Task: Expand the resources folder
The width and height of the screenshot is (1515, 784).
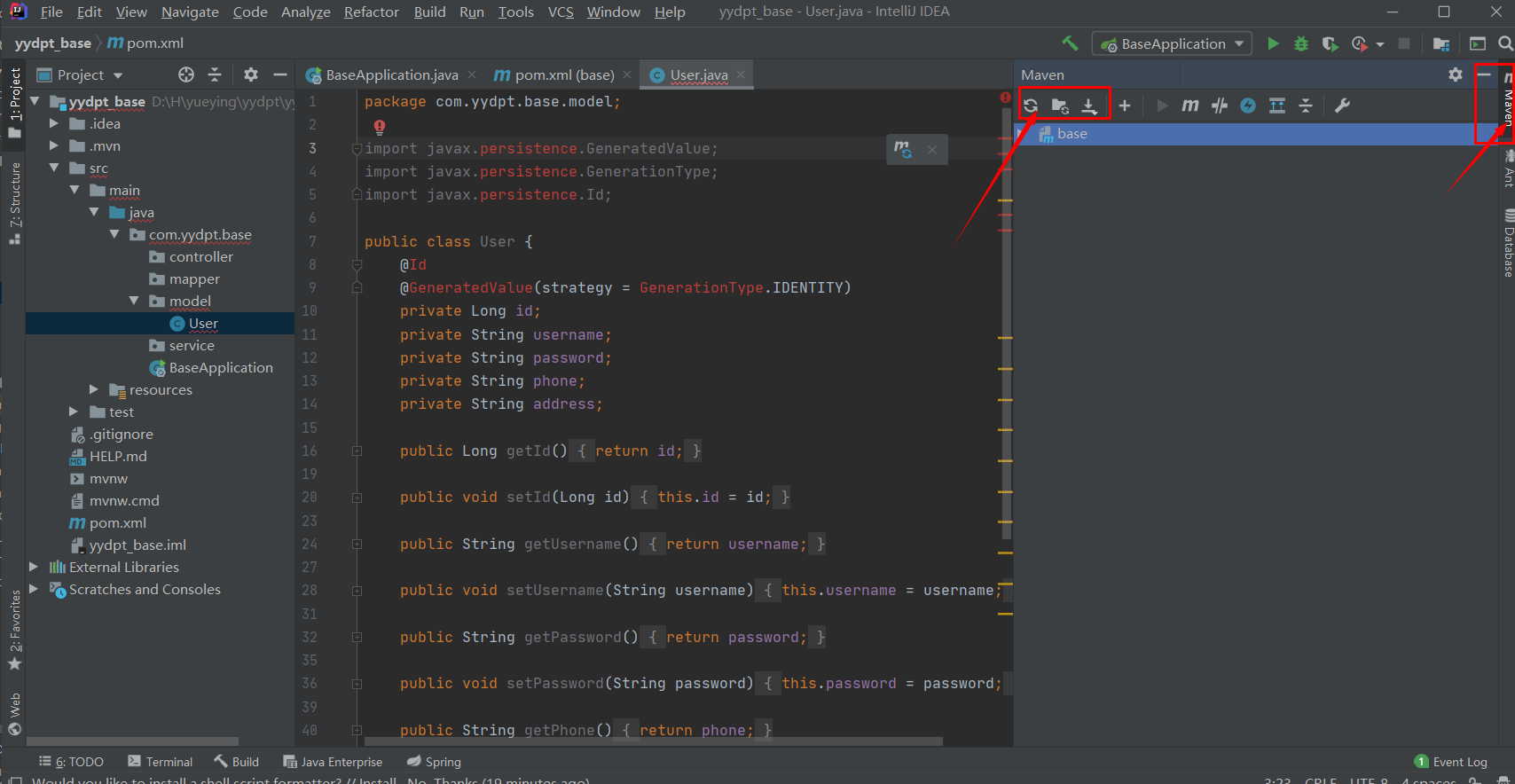Action: click(x=94, y=389)
